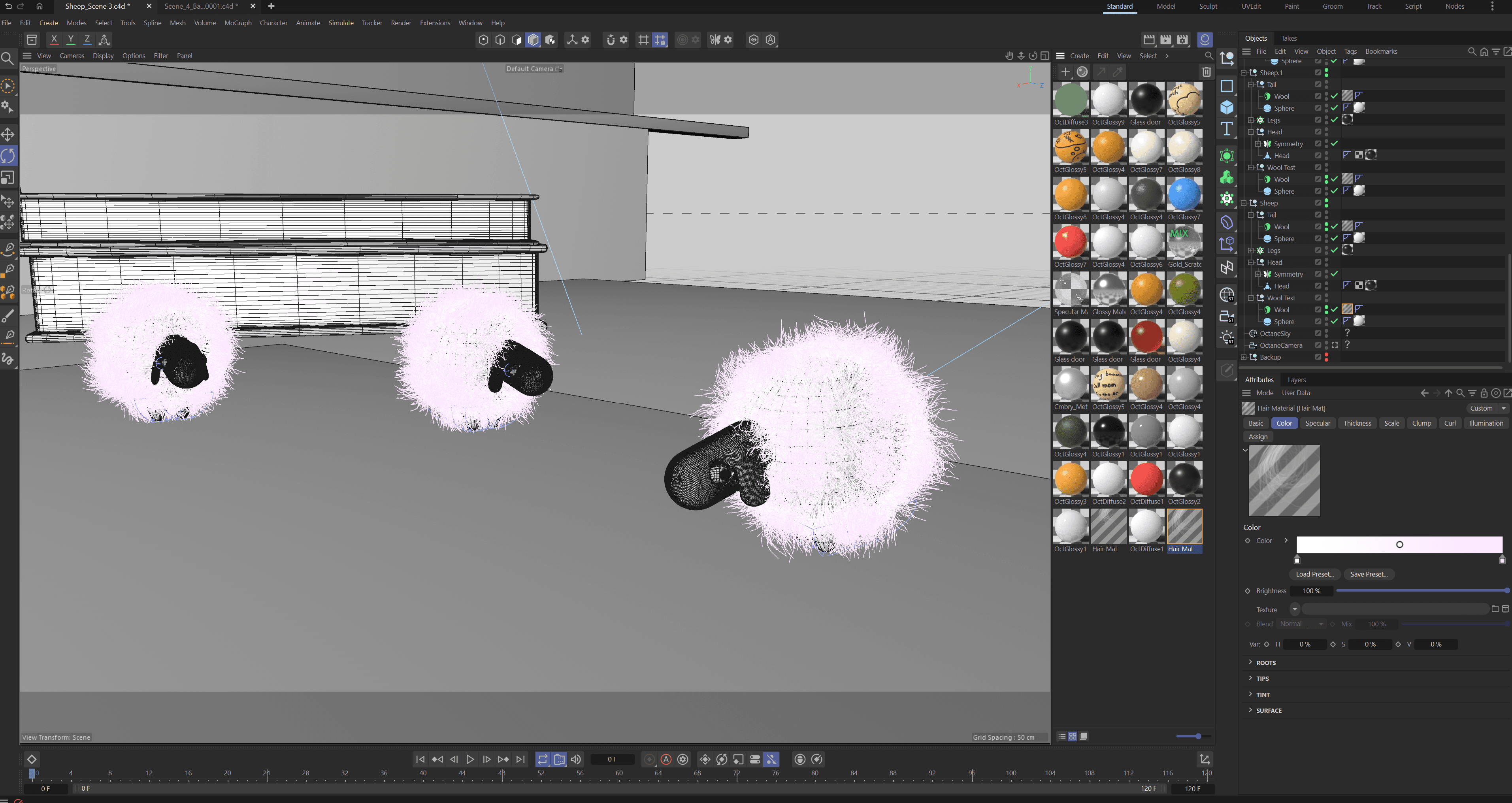Image resolution: width=1512 pixels, height=803 pixels.
Task: Click the Cube primitive icon
Action: [x=1227, y=107]
